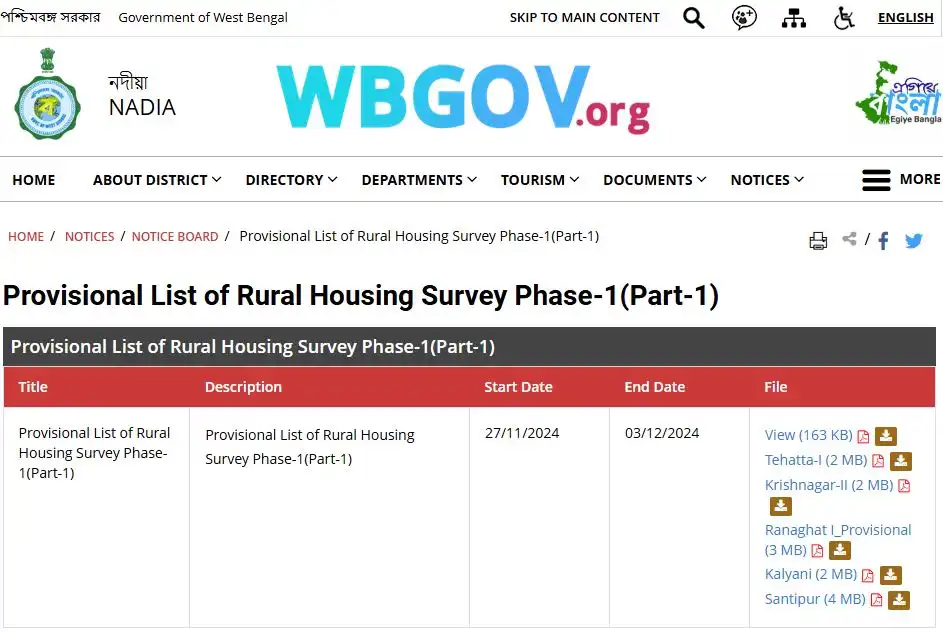Open the More hamburger menu
The width and height of the screenshot is (943, 633).
(899, 180)
